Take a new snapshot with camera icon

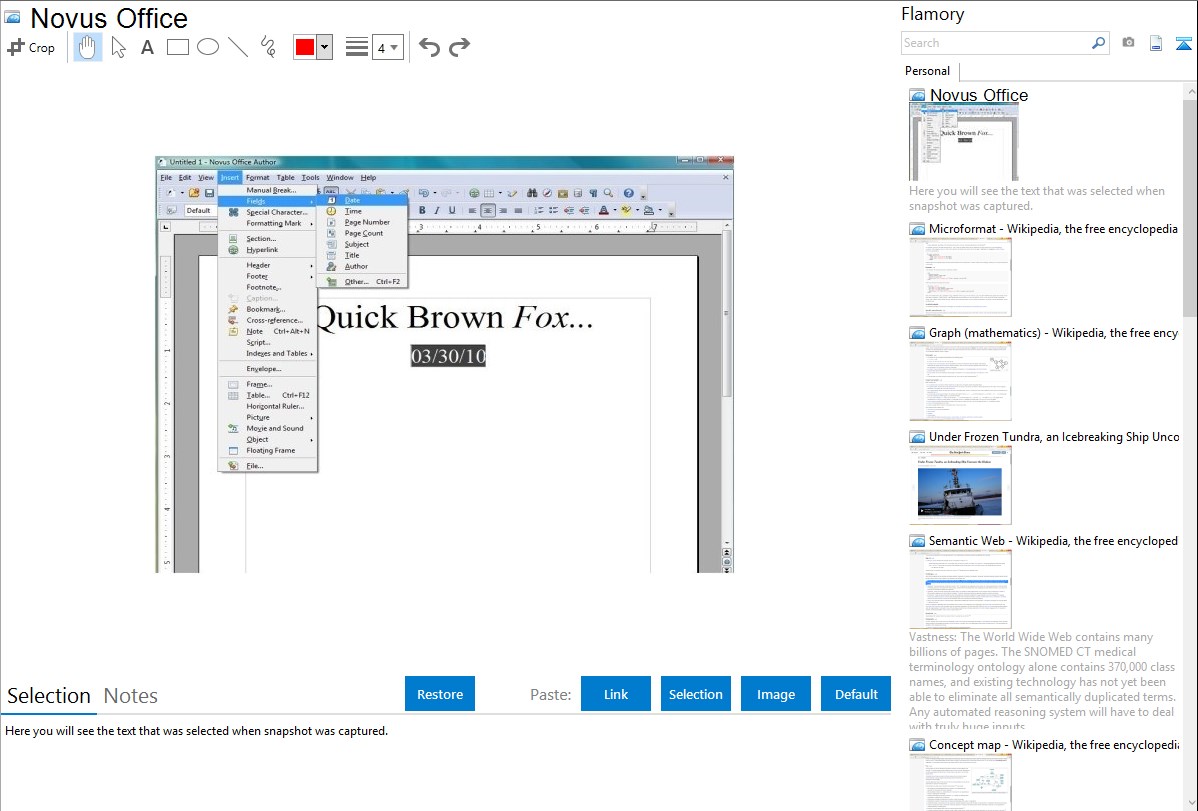pos(1128,43)
